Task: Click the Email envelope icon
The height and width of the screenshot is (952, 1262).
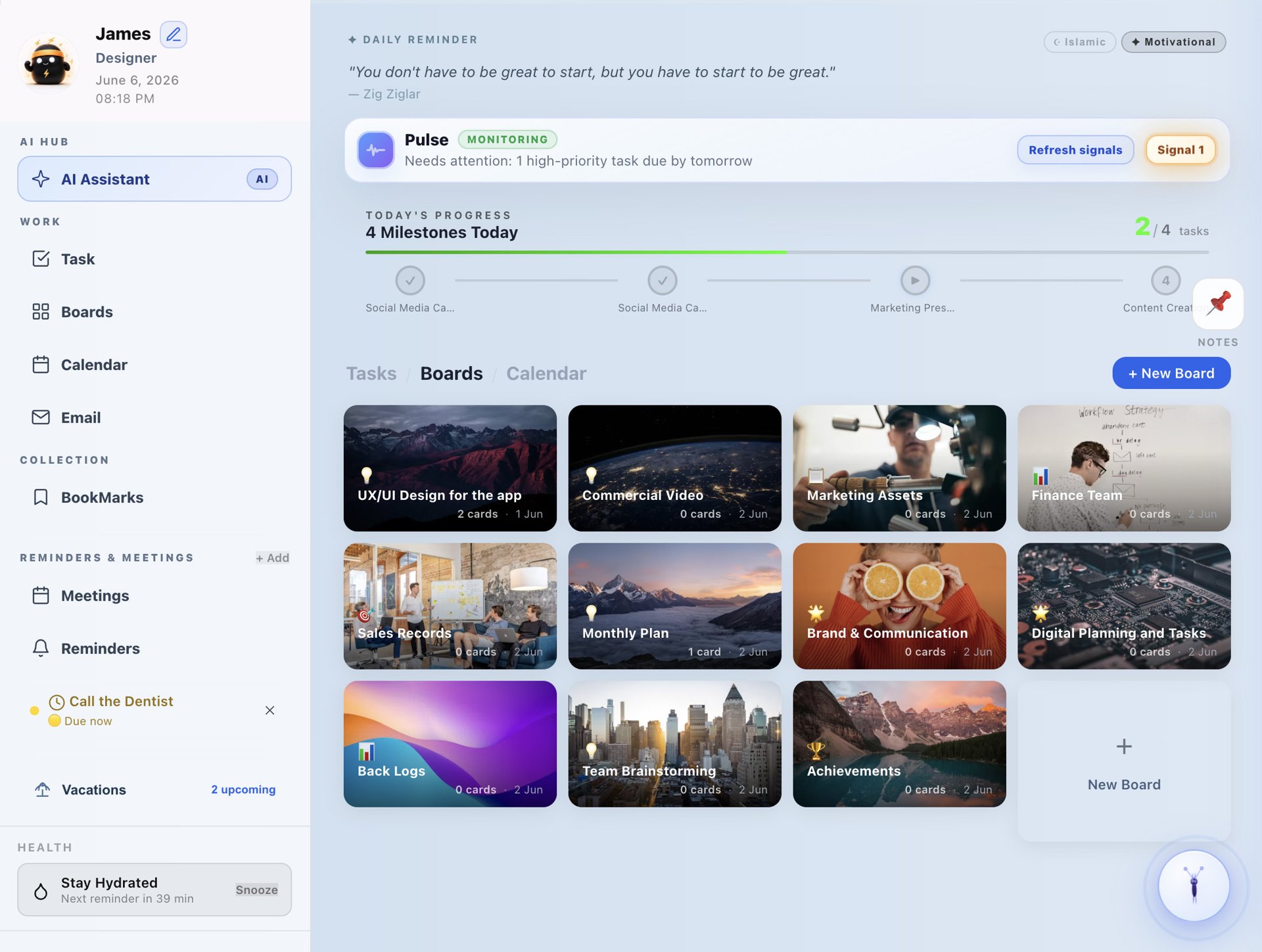Action: pyautogui.click(x=41, y=417)
